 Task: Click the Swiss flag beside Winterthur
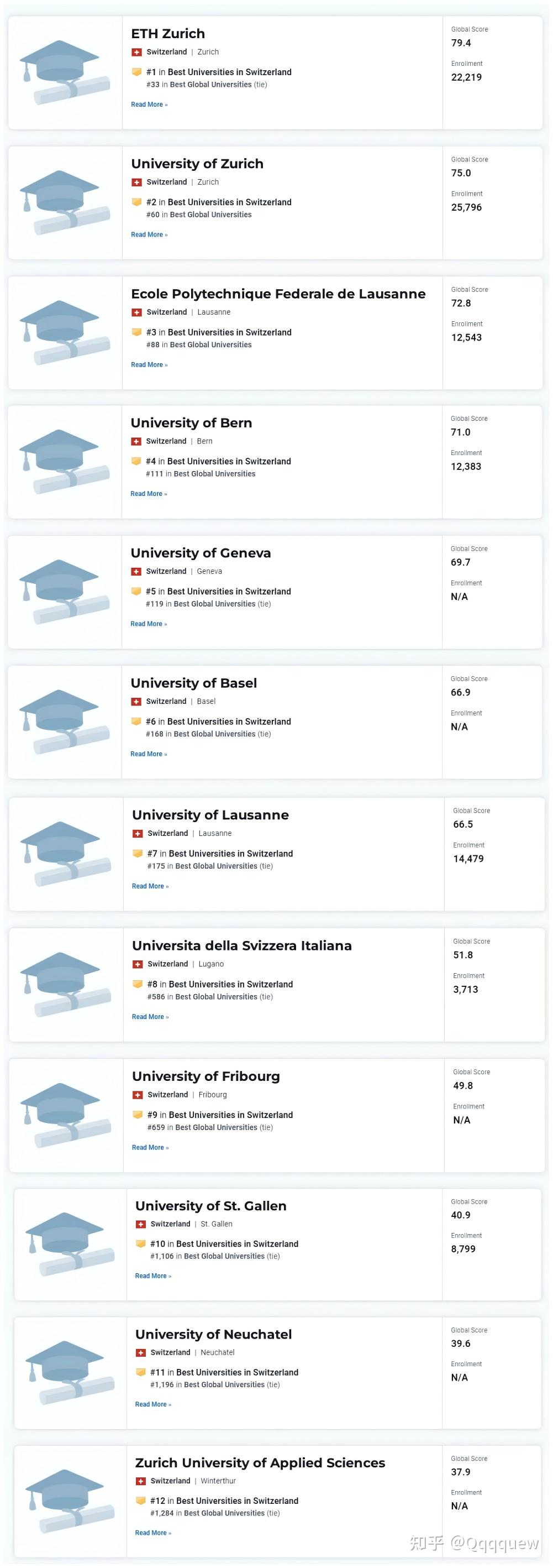pyautogui.click(x=140, y=1481)
